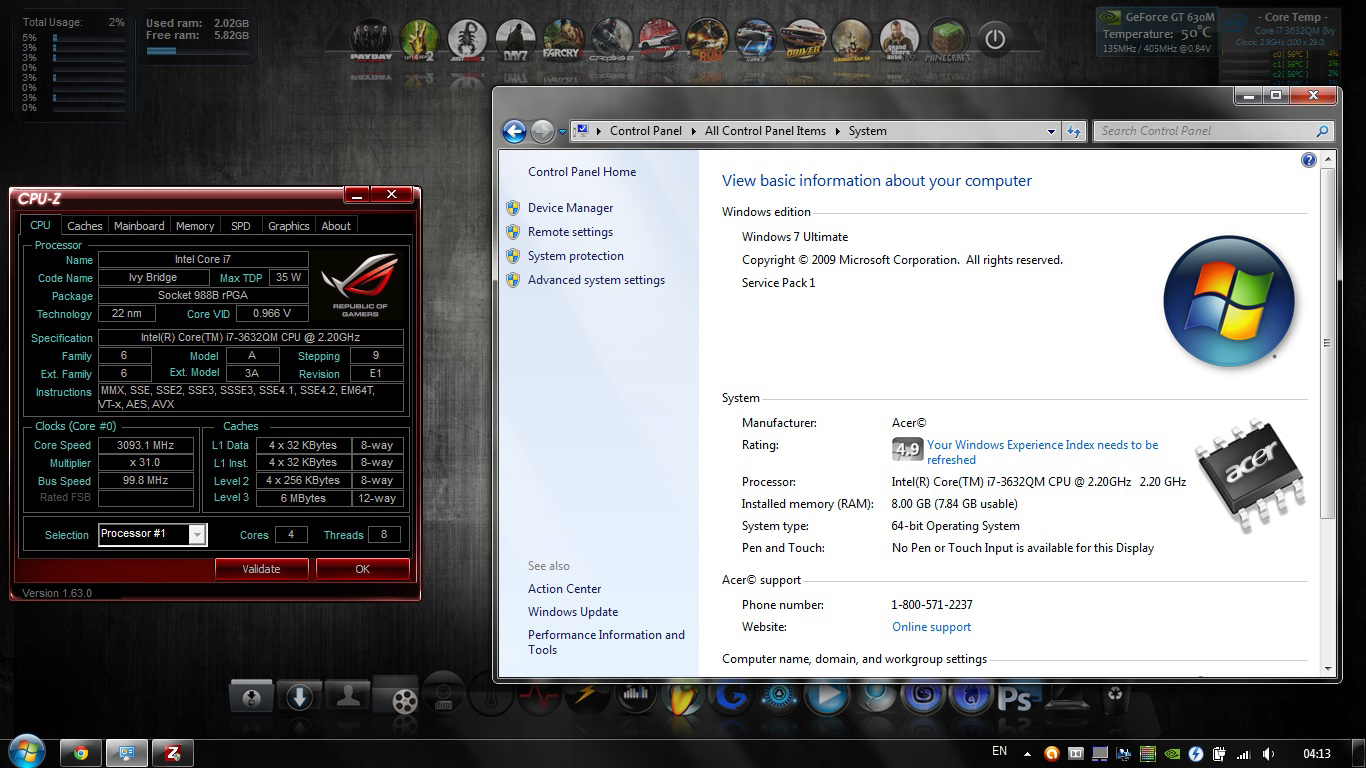The height and width of the screenshot is (768, 1366).
Task: Switch to the Mainboard tab in CPU-Z
Action: point(139,226)
